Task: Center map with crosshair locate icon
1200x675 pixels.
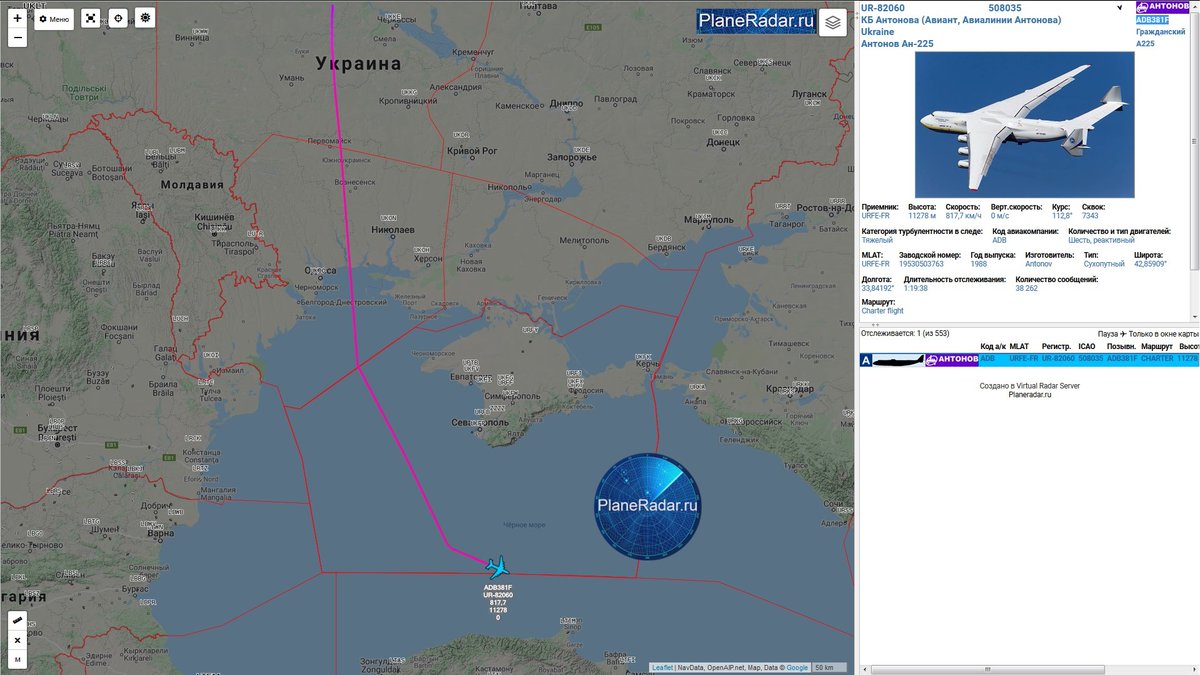Action: point(118,18)
